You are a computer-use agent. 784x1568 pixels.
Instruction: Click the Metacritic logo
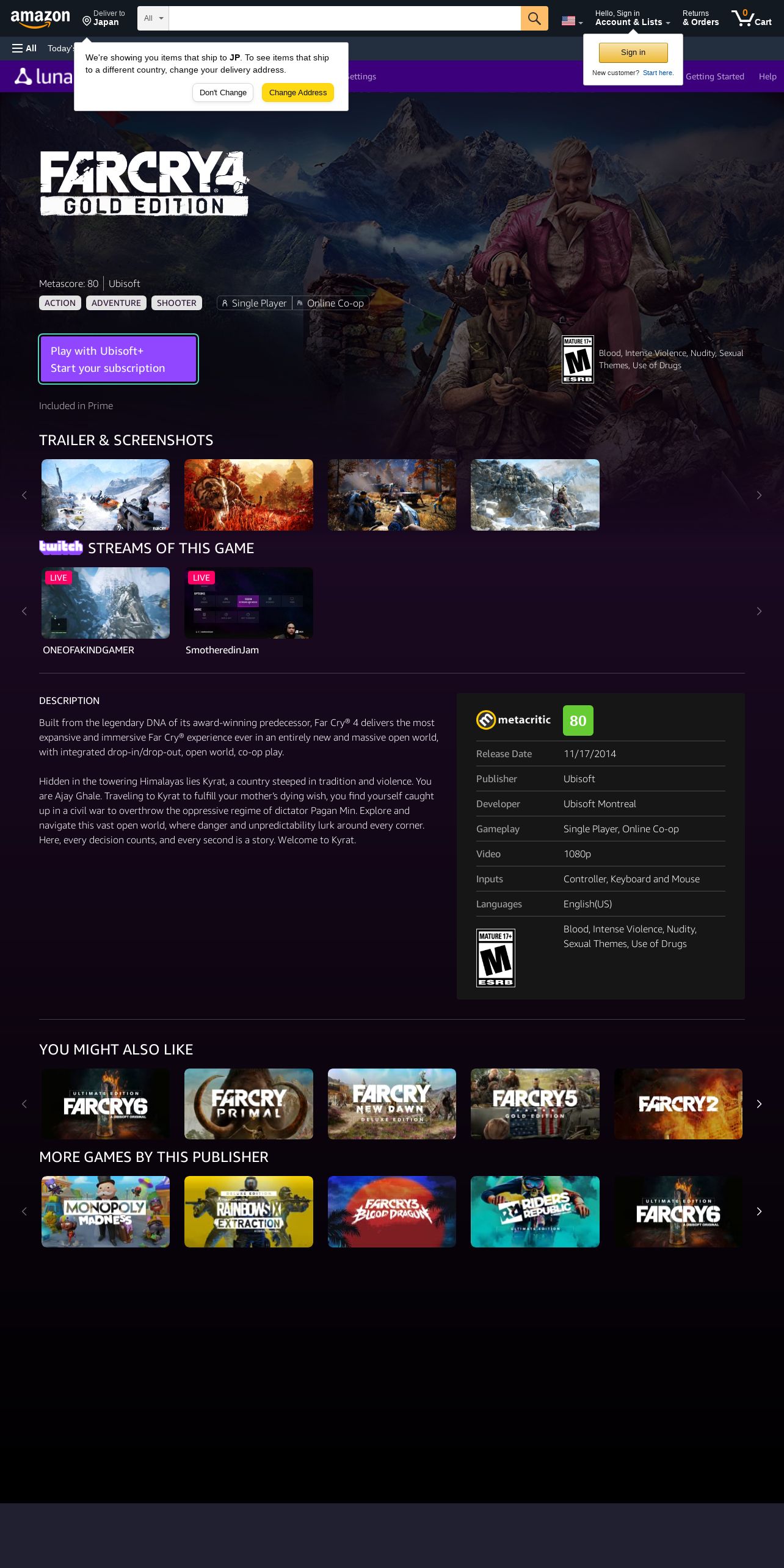(x=514, y=720)
